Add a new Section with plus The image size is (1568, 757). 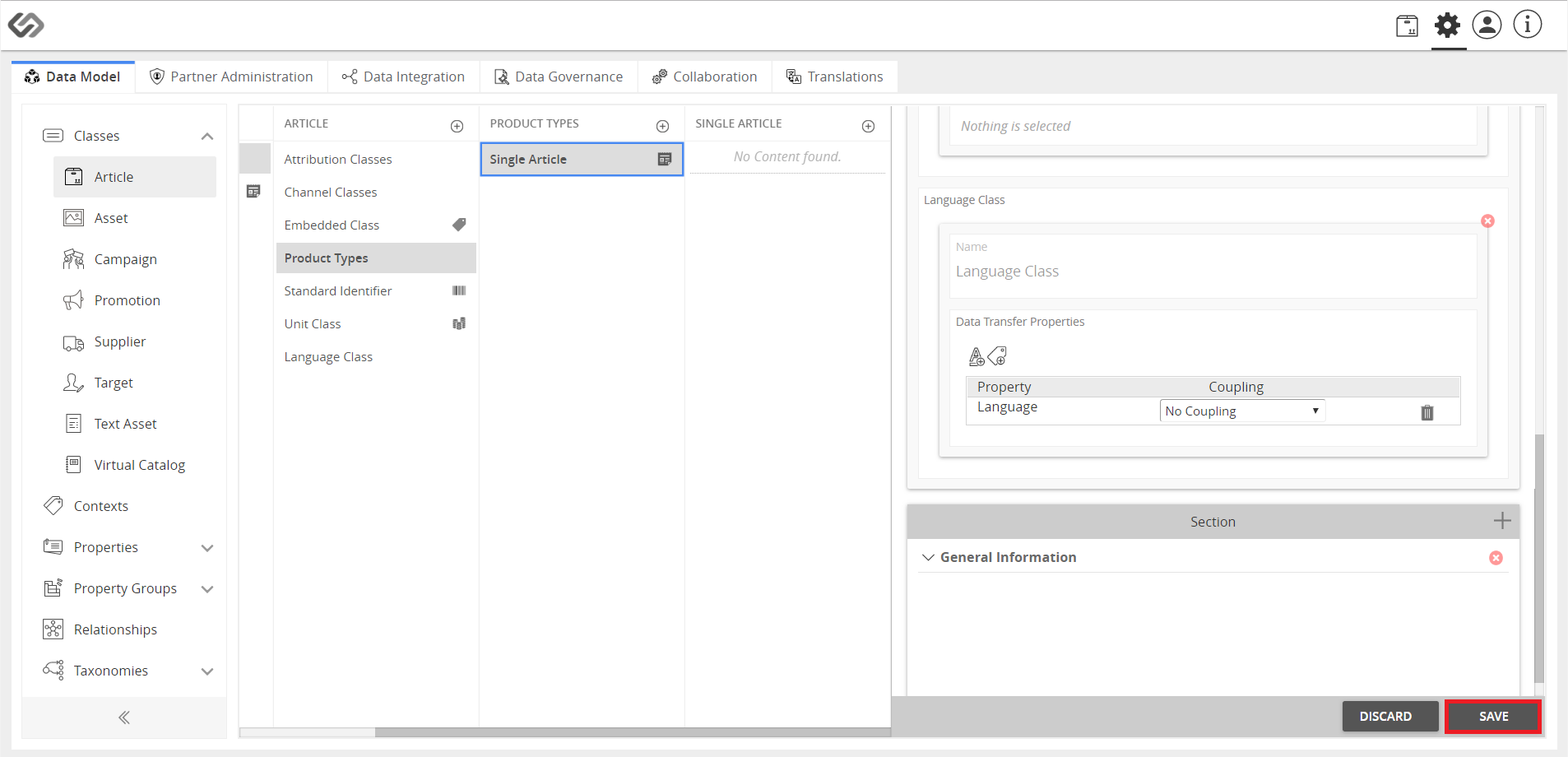click(x=1502, y=521)
